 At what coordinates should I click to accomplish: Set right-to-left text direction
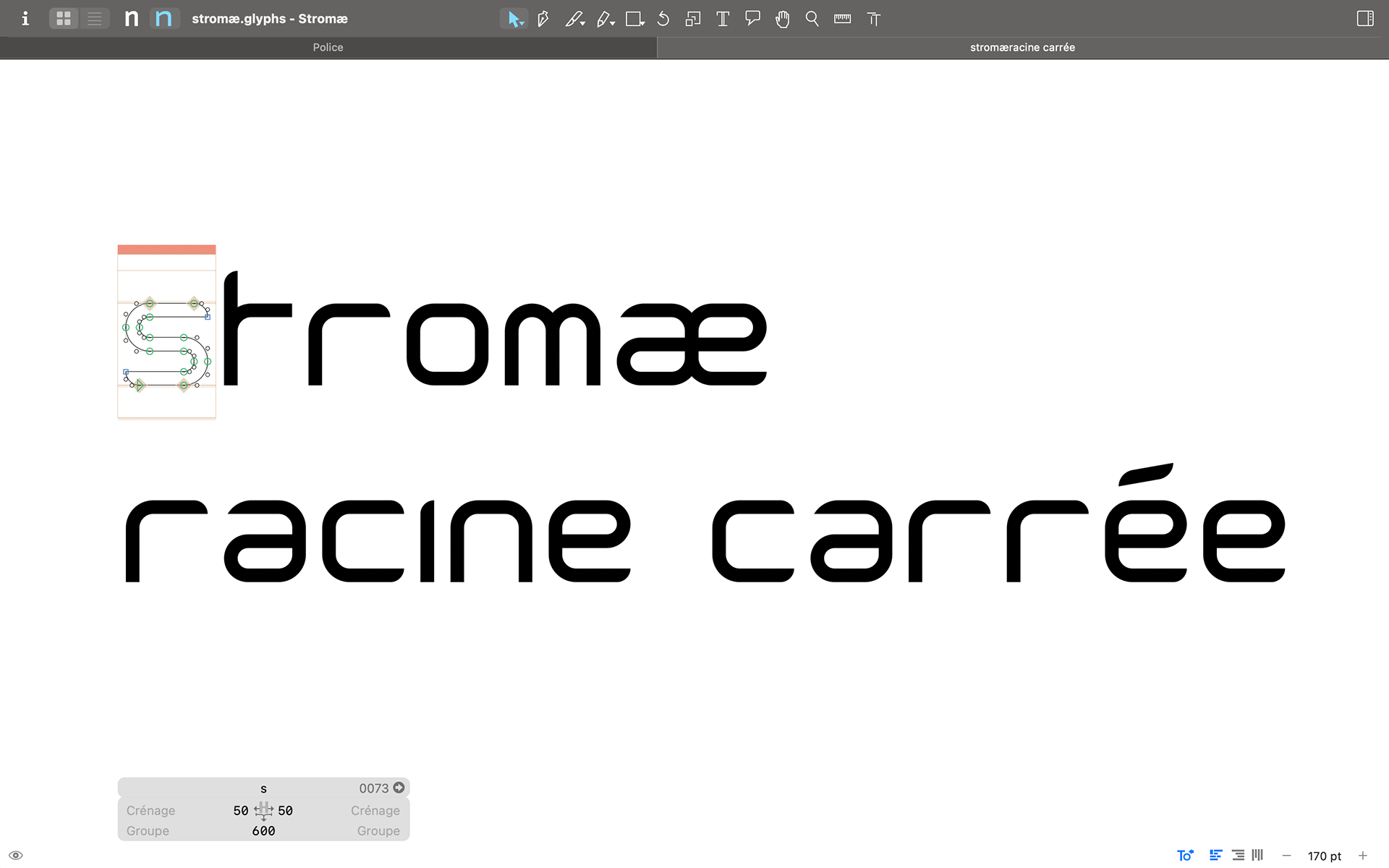[x=1238, y=856]
